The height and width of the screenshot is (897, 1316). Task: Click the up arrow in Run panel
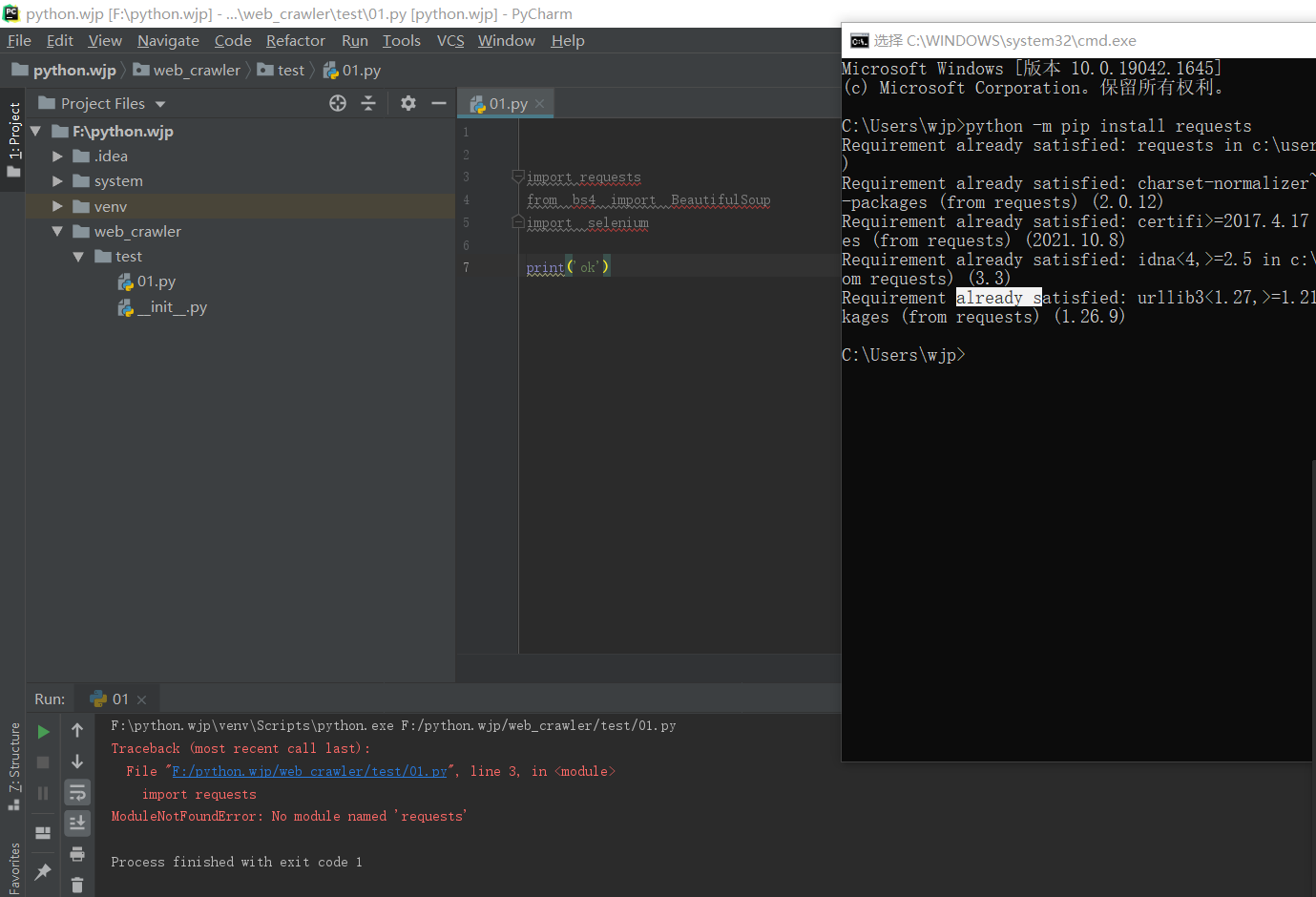tap(77, 731)
